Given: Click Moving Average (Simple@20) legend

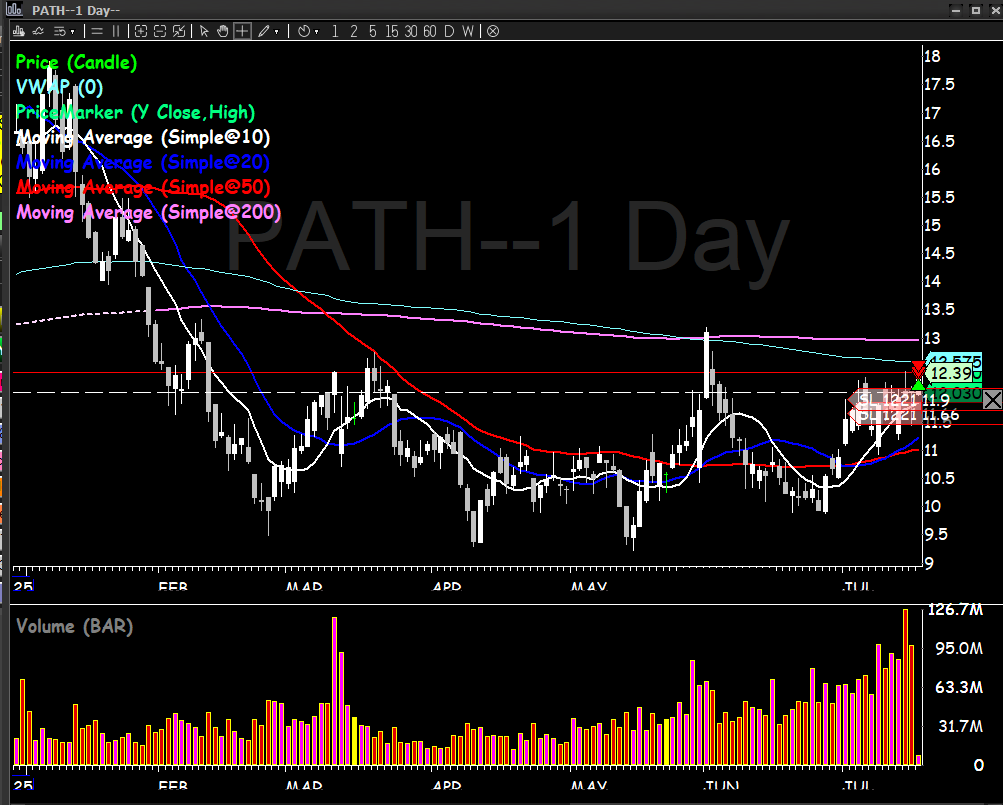Looking at the screenshot, I should click(143, 163).
